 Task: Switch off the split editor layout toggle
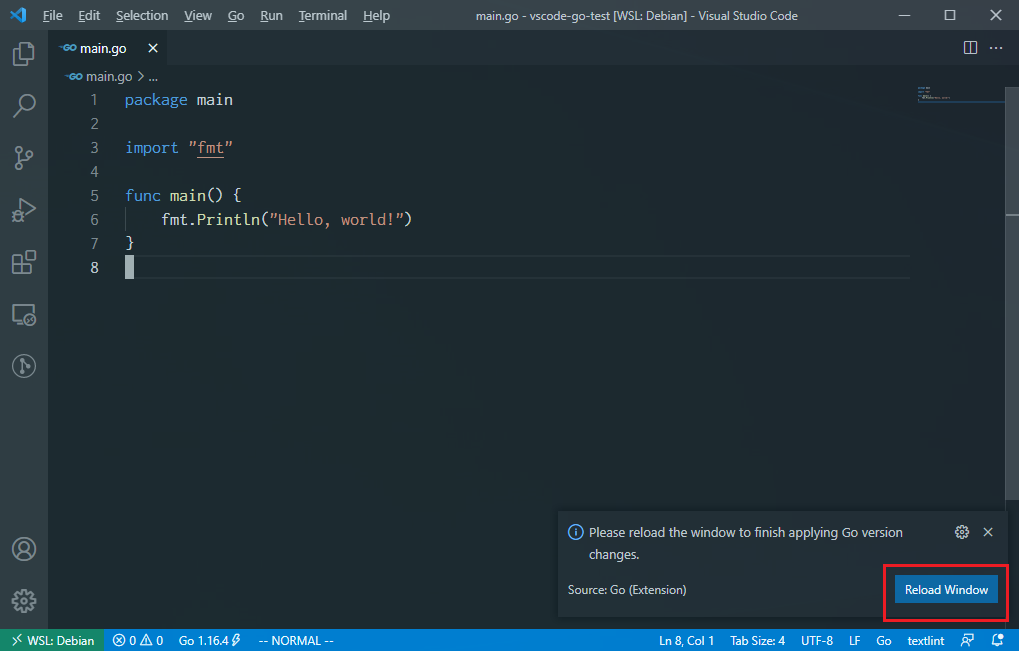[969, 47]
